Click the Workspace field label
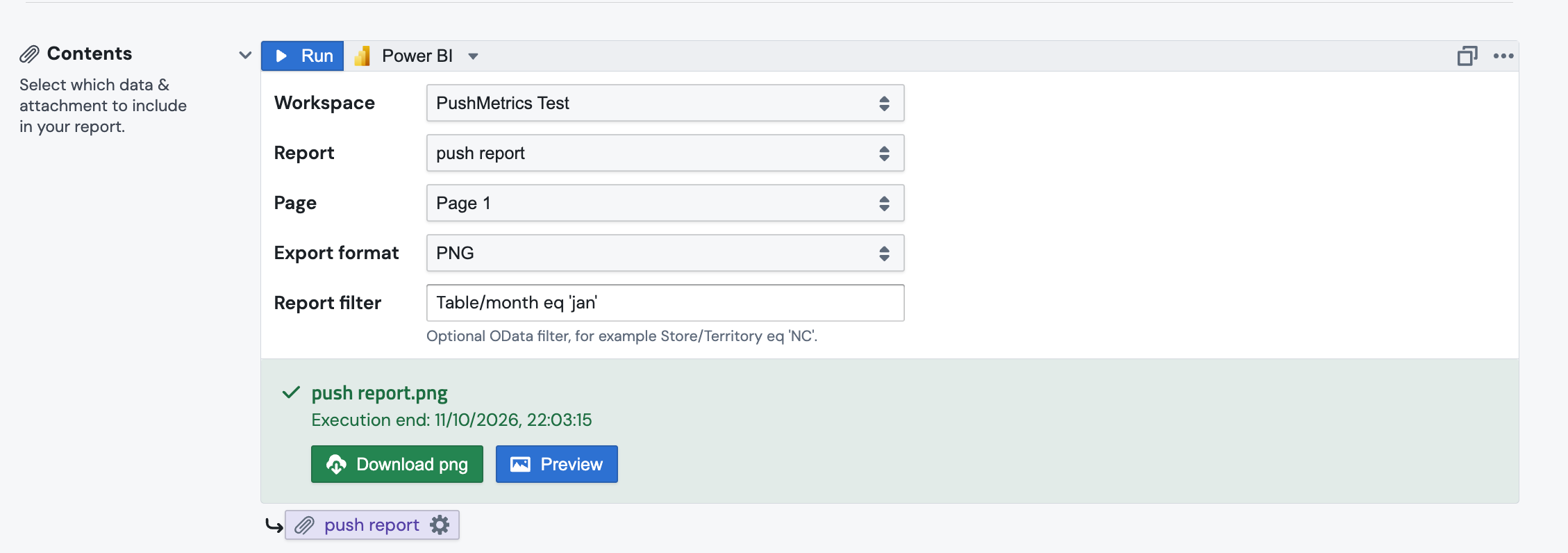 pyautogui.click(x=324, y=103)
